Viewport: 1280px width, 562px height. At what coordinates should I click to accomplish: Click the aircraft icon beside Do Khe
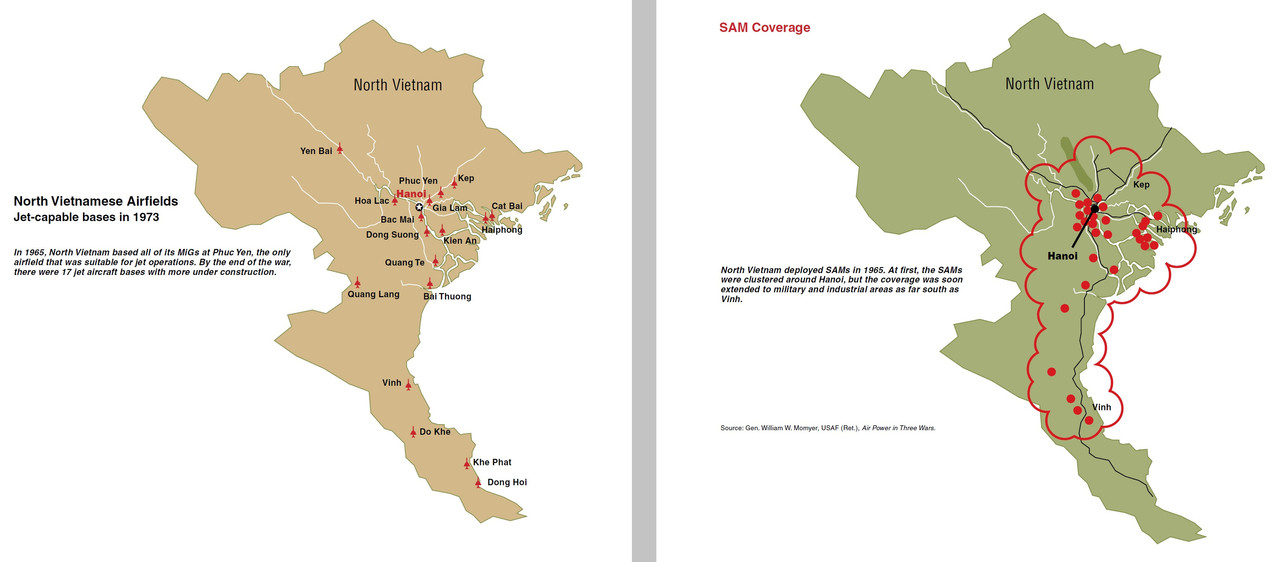[x=413, y=432]
